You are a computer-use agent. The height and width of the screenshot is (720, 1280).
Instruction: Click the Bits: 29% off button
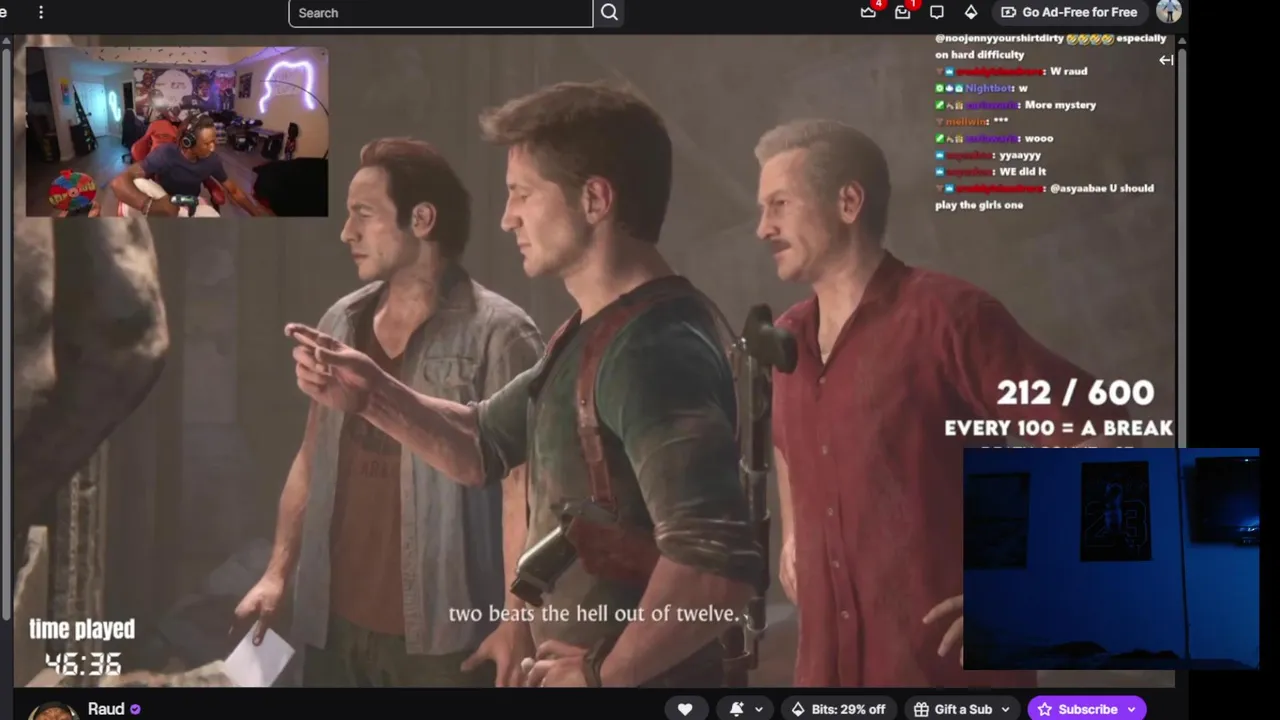pos(839,709)
